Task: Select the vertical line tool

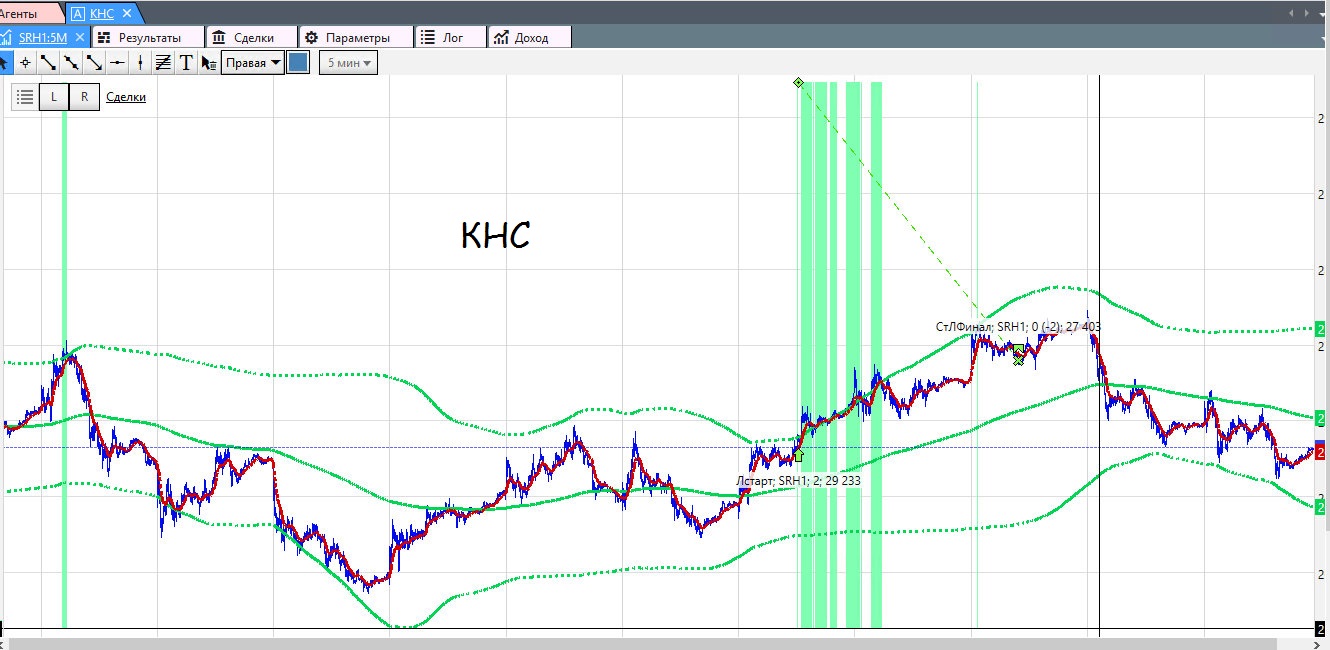Action: point(140,62)
